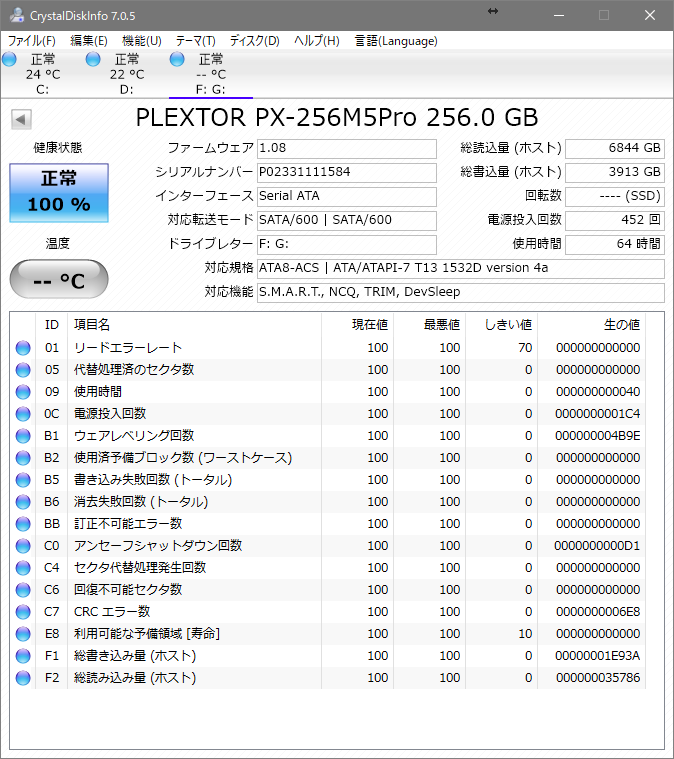This screenshot has width=674, height=759.
Task: Click the serial number field P02331111584
Action: click(x=347, y=172)
